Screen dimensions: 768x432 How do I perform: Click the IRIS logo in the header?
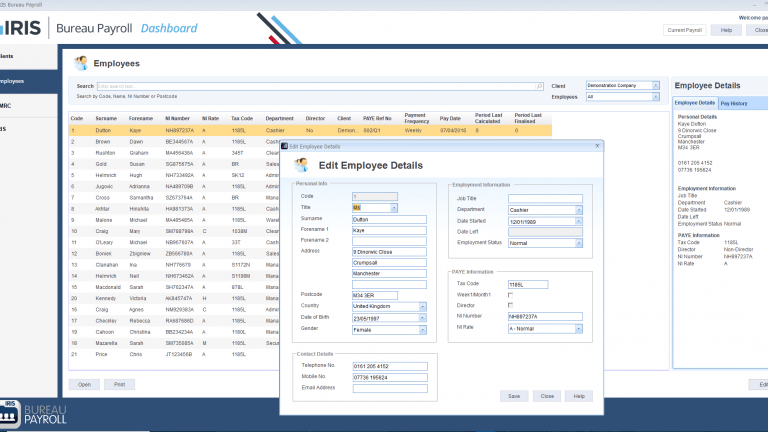21,28
